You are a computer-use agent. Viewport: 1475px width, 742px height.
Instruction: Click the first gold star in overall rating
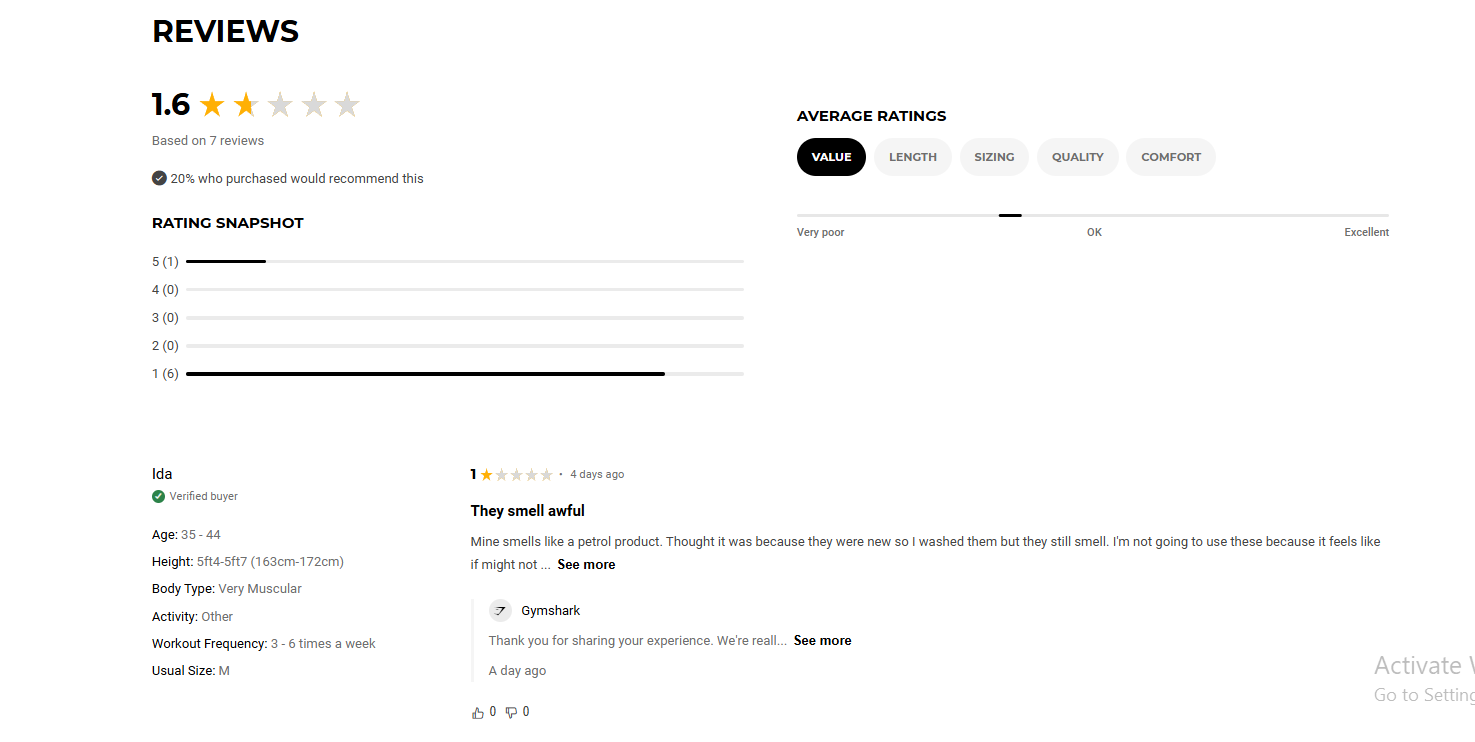coord(212,104)
